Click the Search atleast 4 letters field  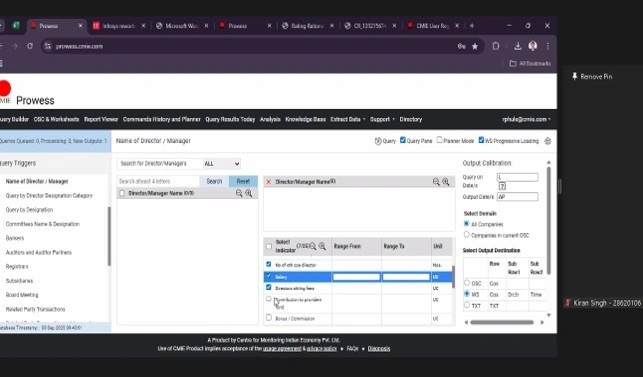tap(158, 181)
